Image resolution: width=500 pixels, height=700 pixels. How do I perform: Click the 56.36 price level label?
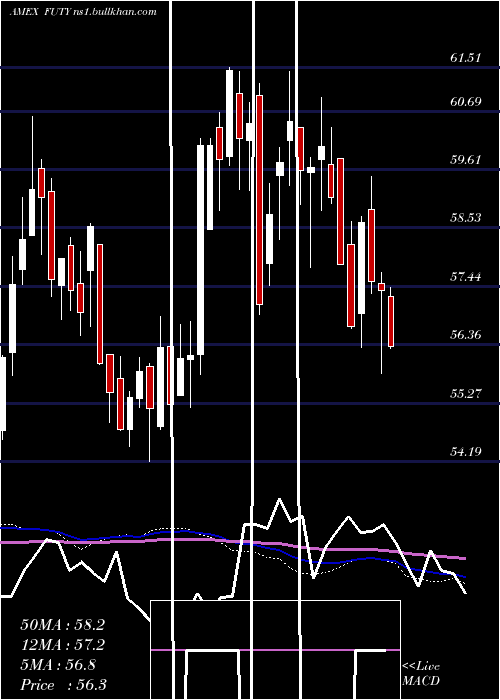click(x=466, y=334)
